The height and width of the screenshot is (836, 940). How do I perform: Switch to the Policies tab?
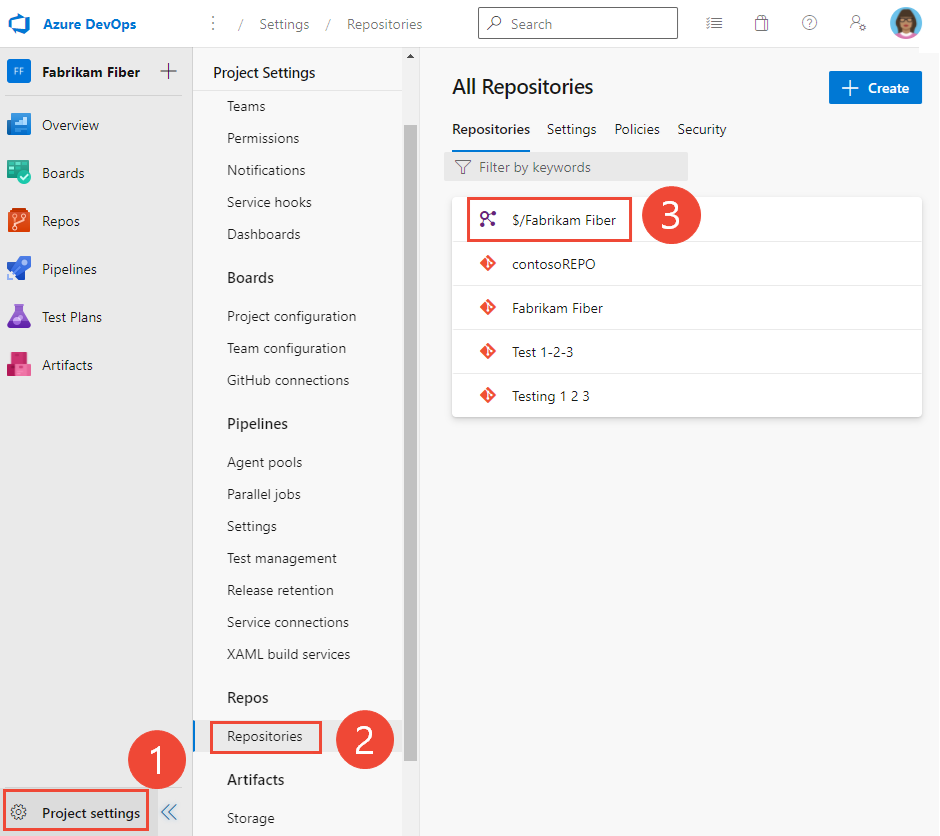[x=637, y=129]
